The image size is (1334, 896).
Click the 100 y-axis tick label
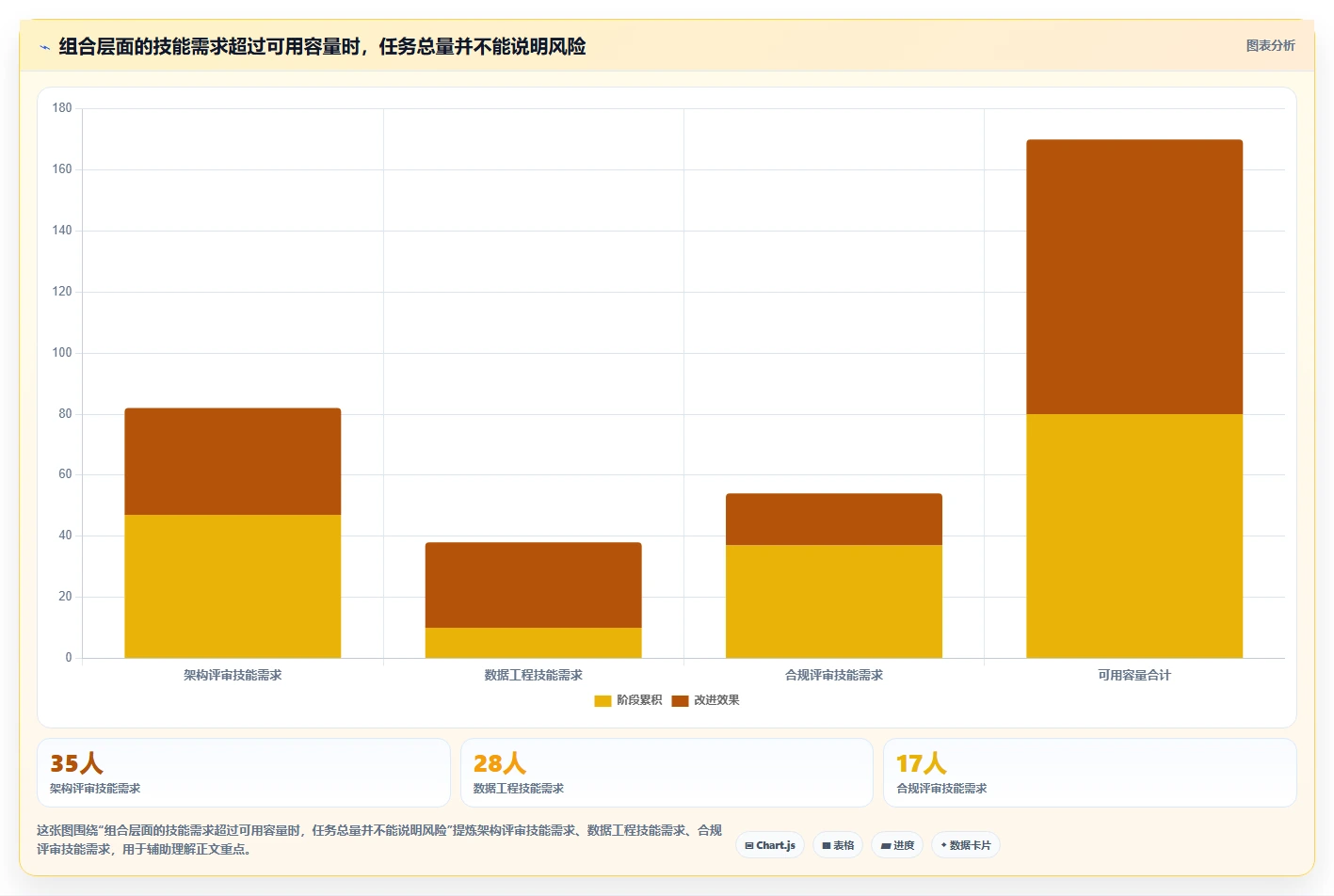pyautogui.click(x=62, y=353)
